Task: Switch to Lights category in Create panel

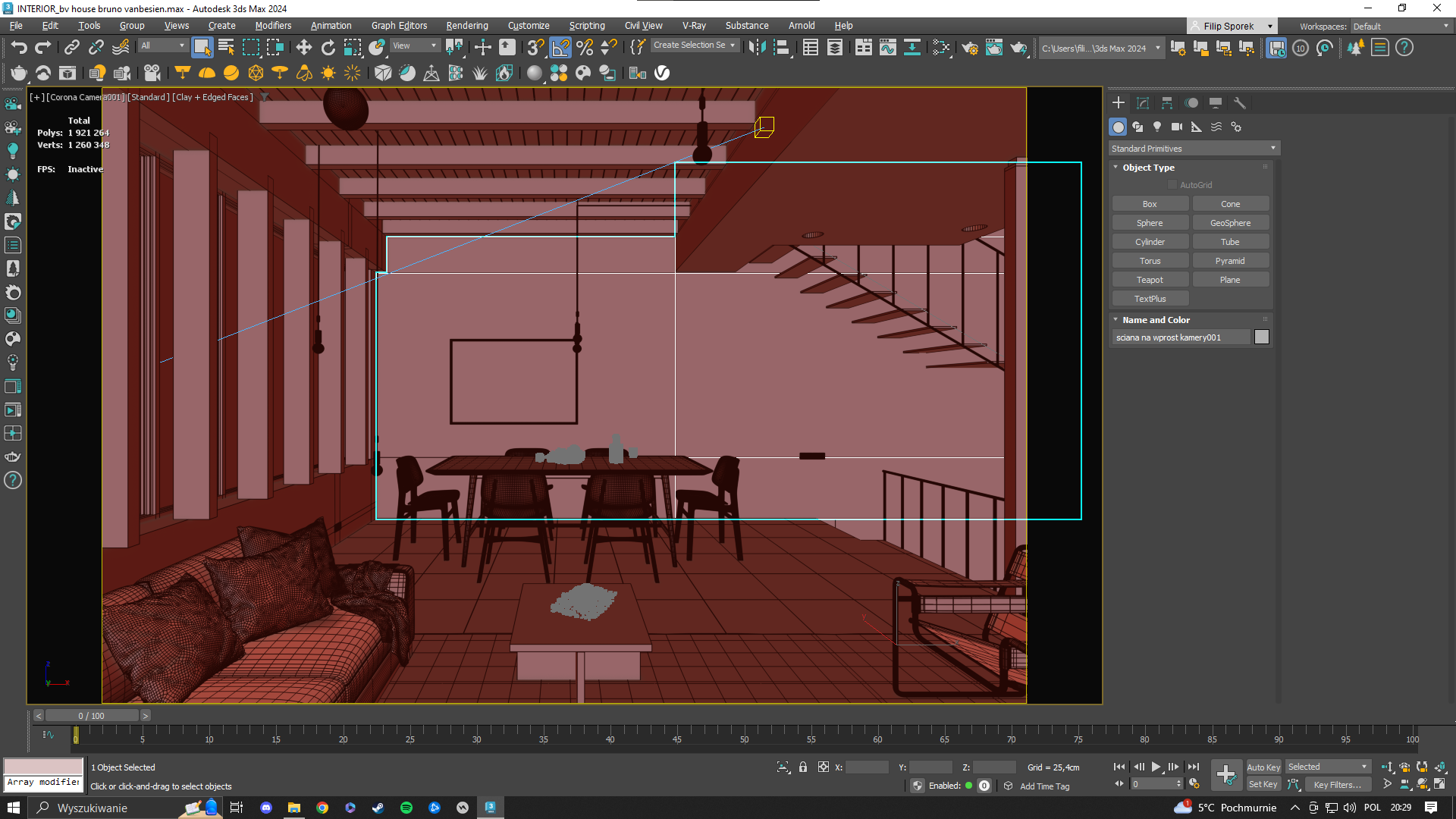Action: click(1157, 127)
